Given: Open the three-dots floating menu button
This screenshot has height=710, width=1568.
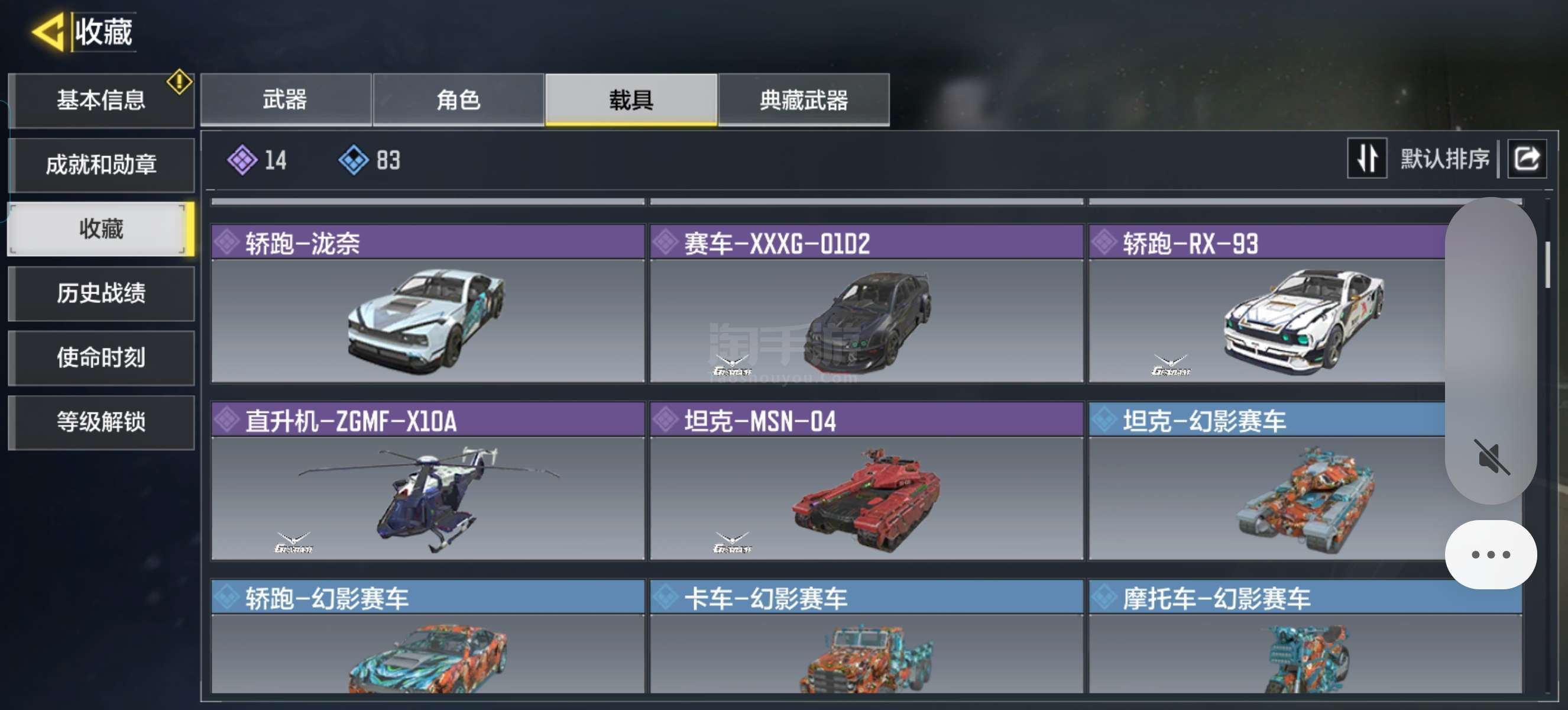Looking at the screenshot, I should (1491, 554).
